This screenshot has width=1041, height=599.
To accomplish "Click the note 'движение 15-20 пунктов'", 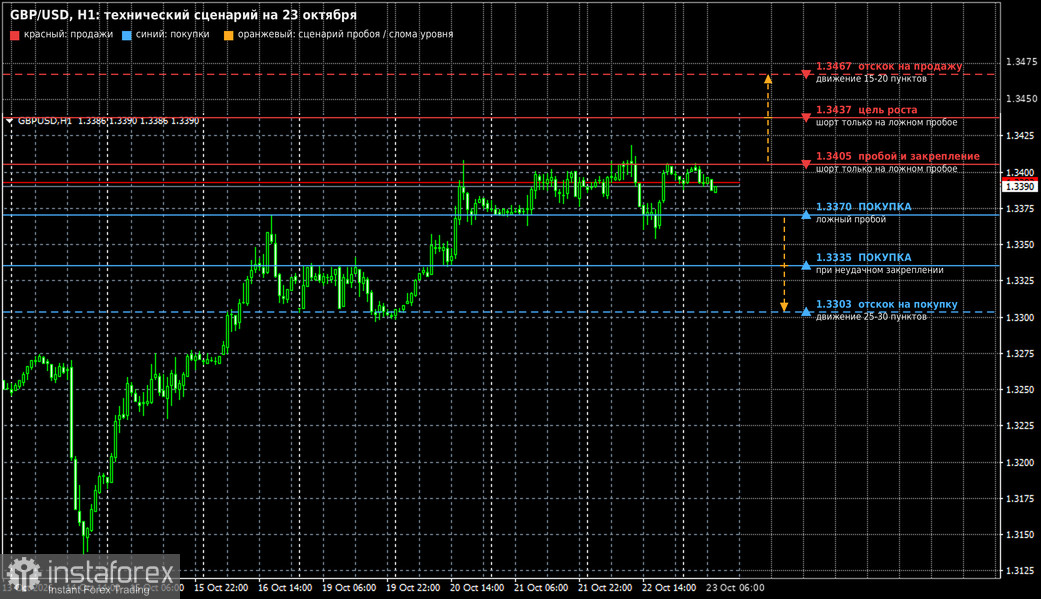I will click(x=871, y=78).
